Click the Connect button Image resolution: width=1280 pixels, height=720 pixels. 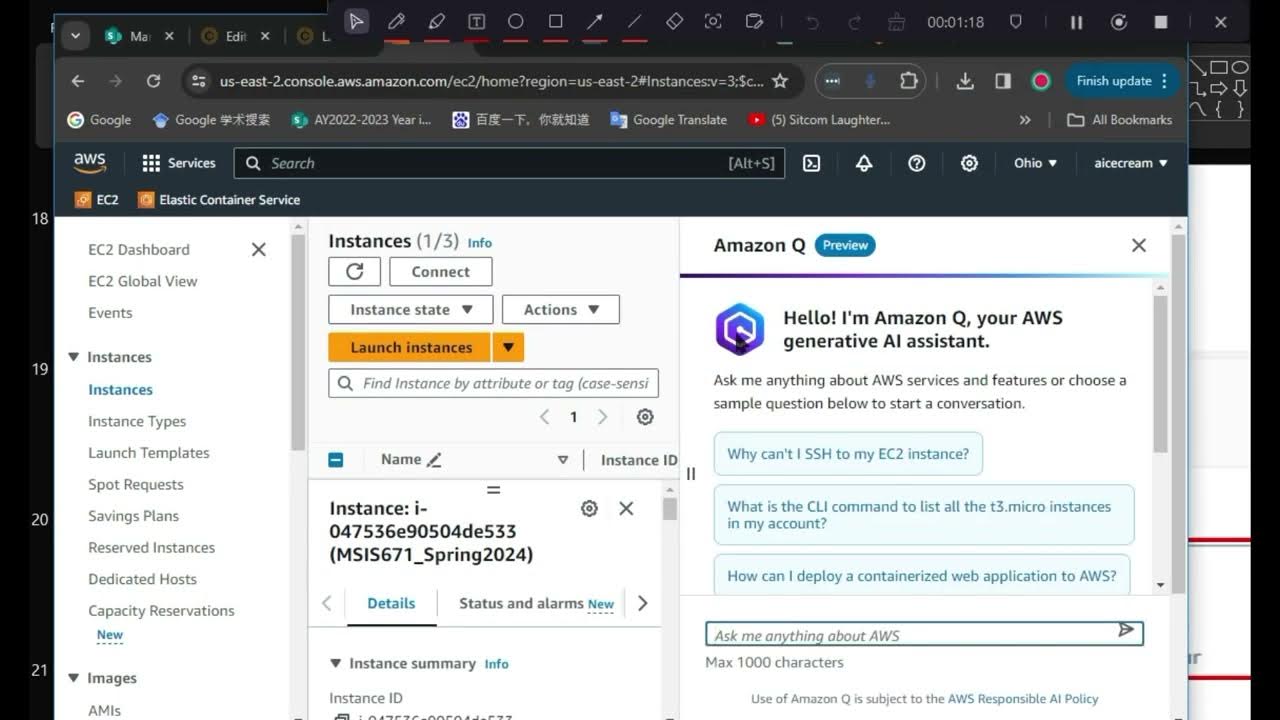click(440, 272)
